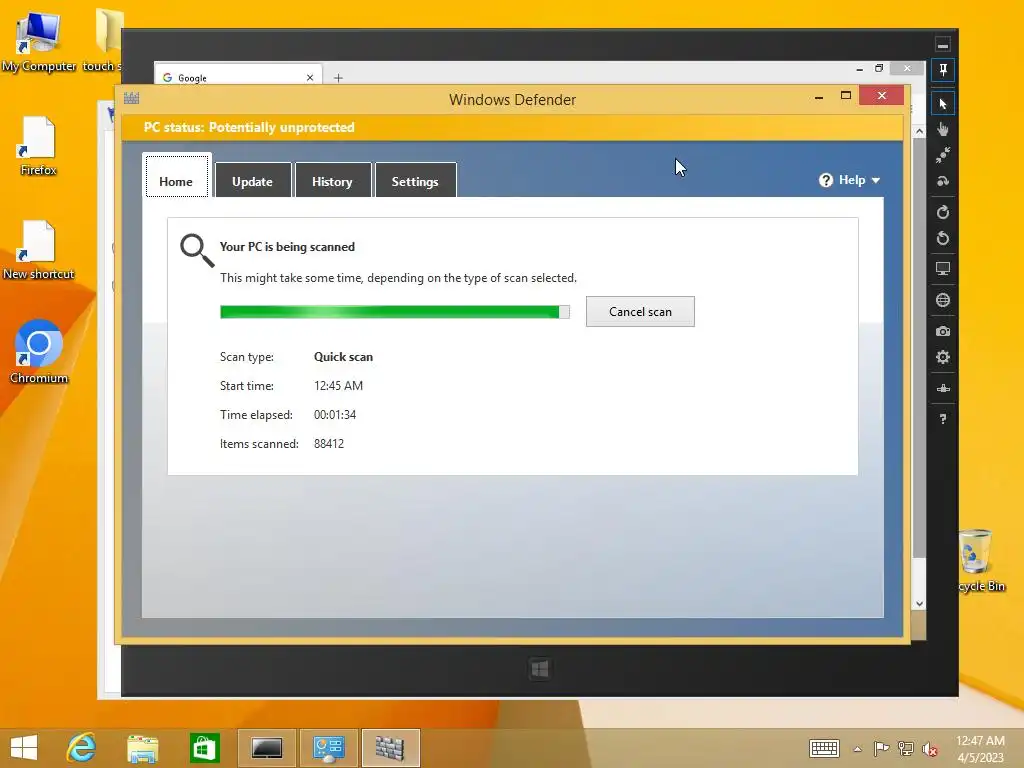The width and height of the screenshot is (1024, 768).
Task: Restore down the Chromium browser window
Action: click(x=879, y=68)
